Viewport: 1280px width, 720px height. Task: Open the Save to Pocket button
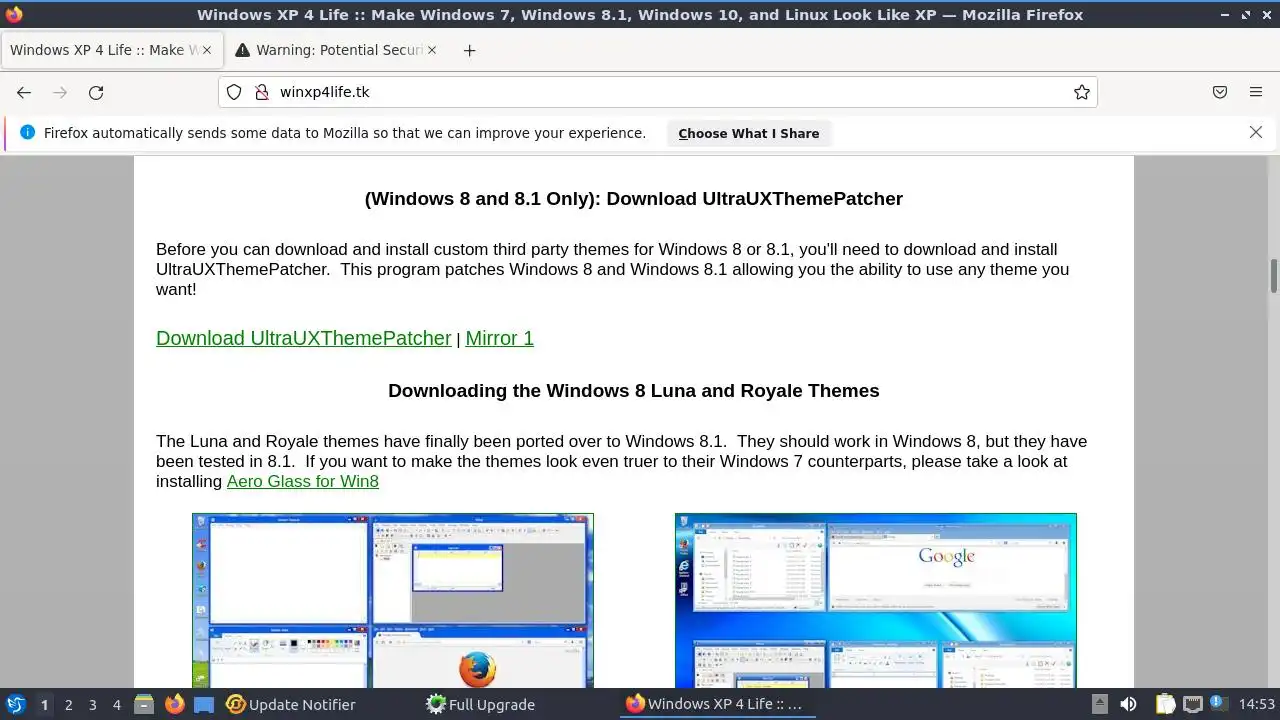pos(1220,92)
